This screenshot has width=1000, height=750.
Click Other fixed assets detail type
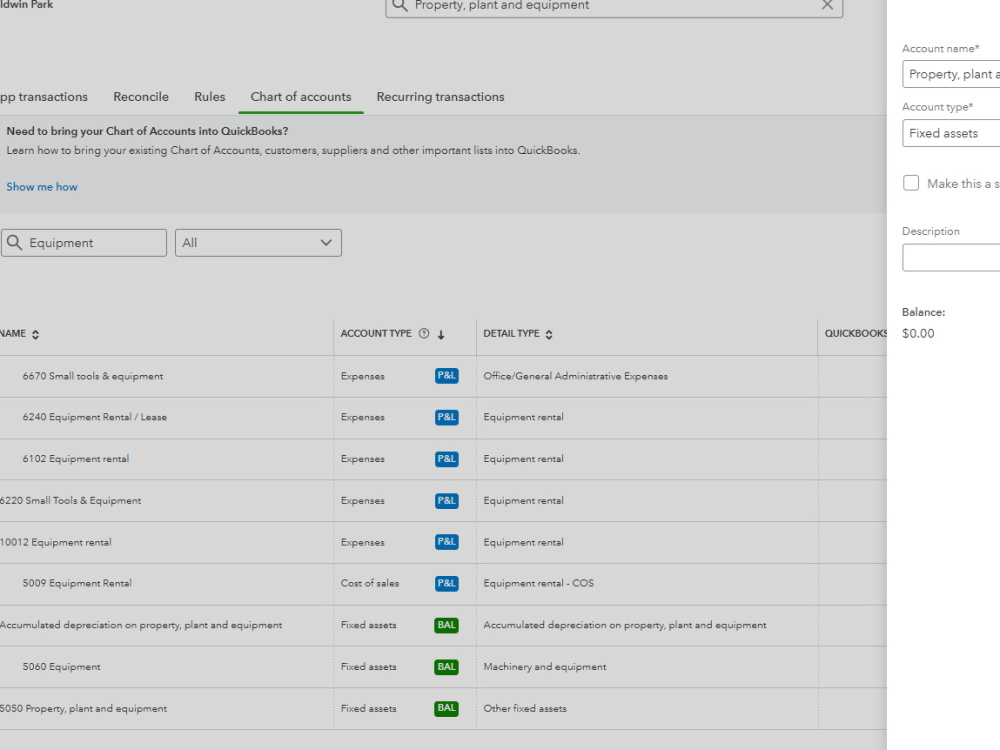click(525, 709)
